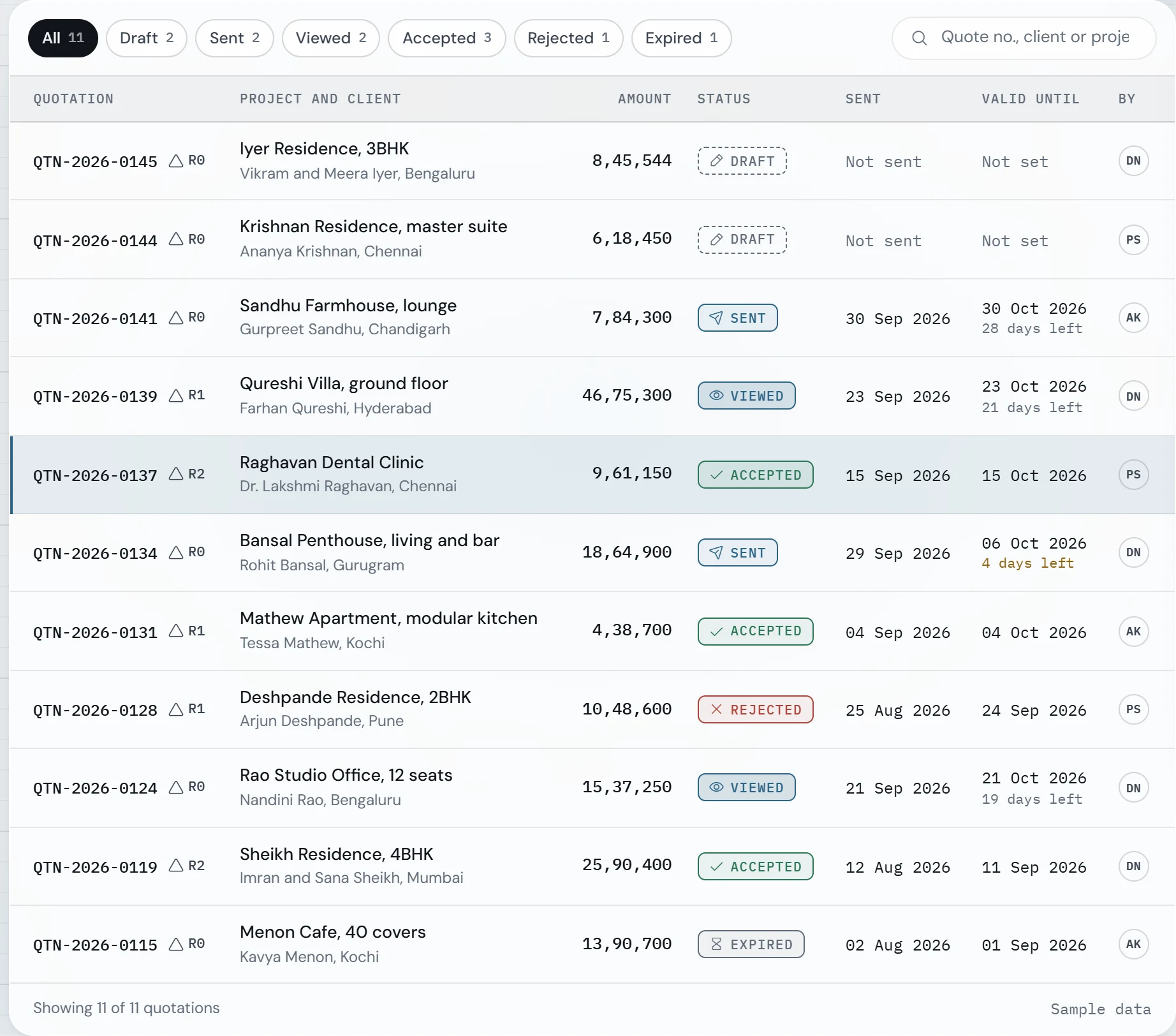Viewport: 1176px width, 1036px height.
Task: Select the All 11 filter tab
Action: coord(63,38)
